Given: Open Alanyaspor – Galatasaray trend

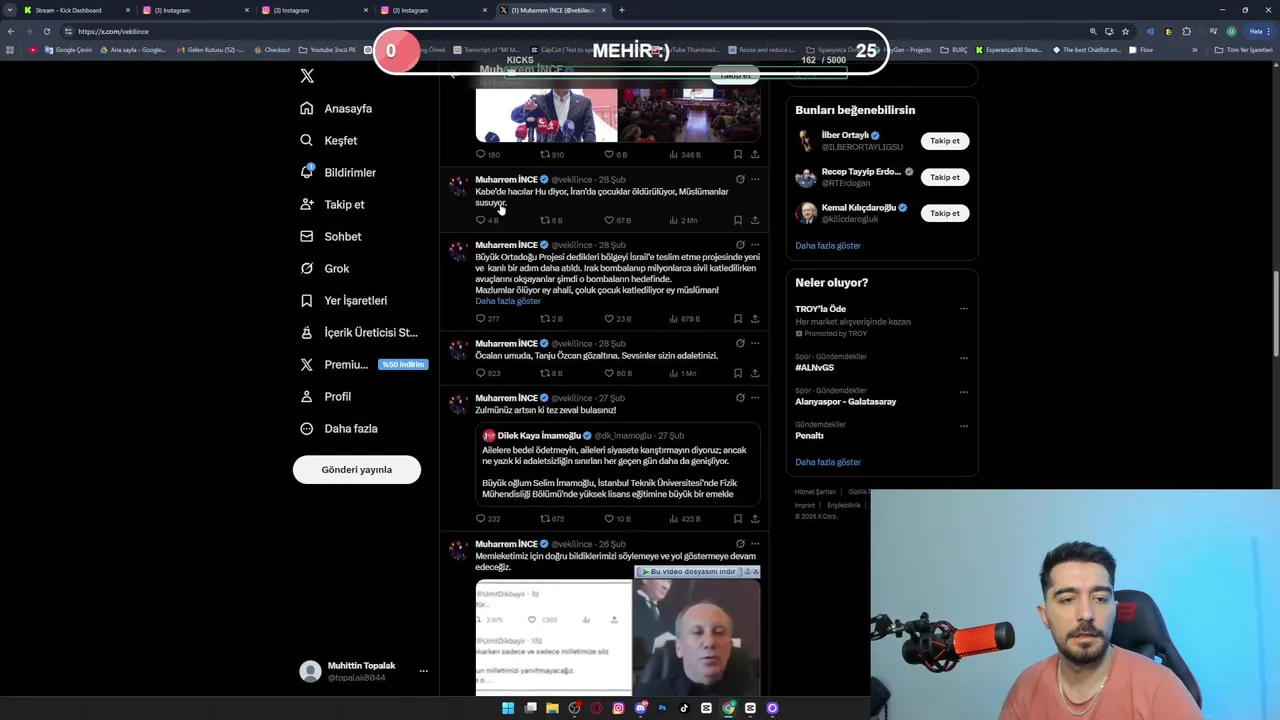Looking at the screenshot, I should [846, 402].
